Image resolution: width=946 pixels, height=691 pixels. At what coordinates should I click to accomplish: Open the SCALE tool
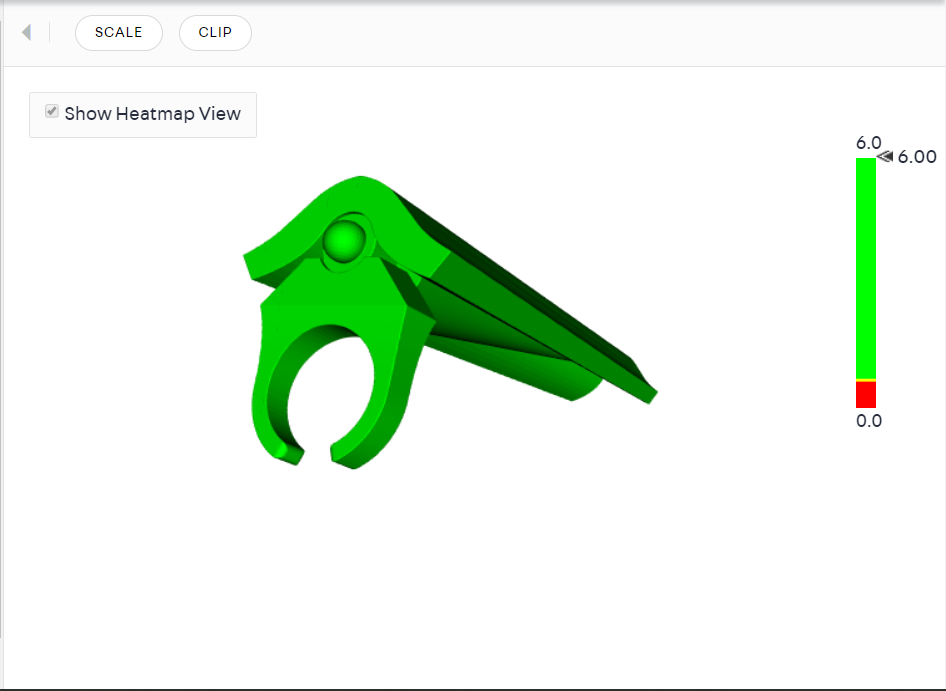(119, 33)
